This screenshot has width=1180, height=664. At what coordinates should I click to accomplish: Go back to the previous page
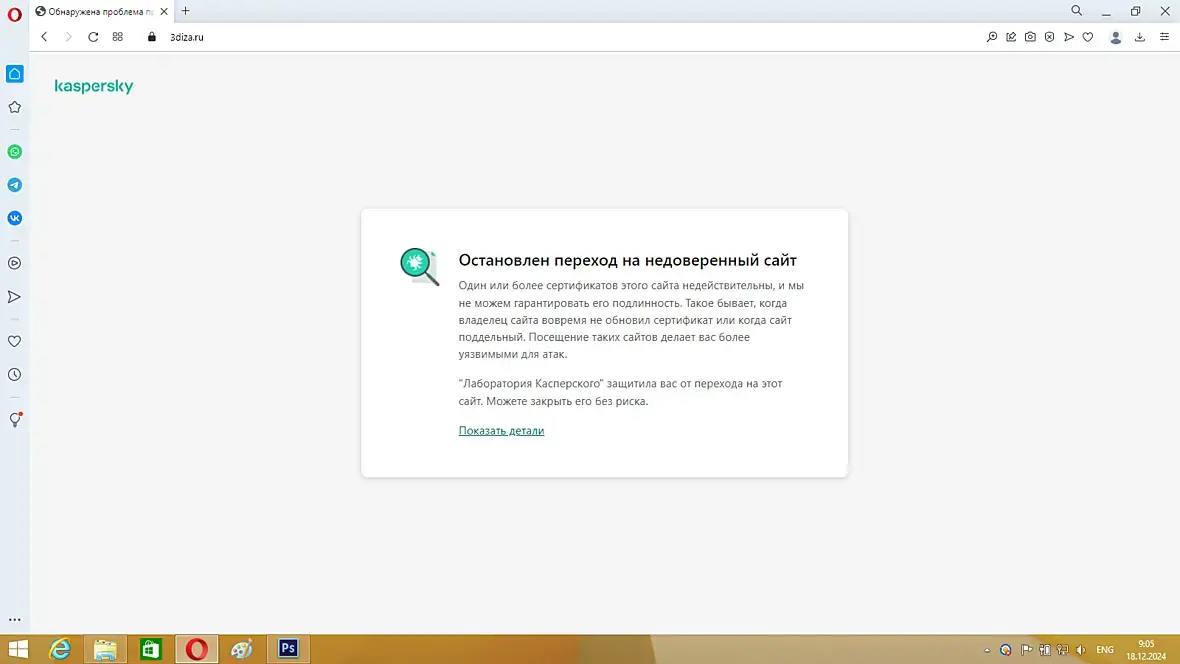tap(44, 37)
